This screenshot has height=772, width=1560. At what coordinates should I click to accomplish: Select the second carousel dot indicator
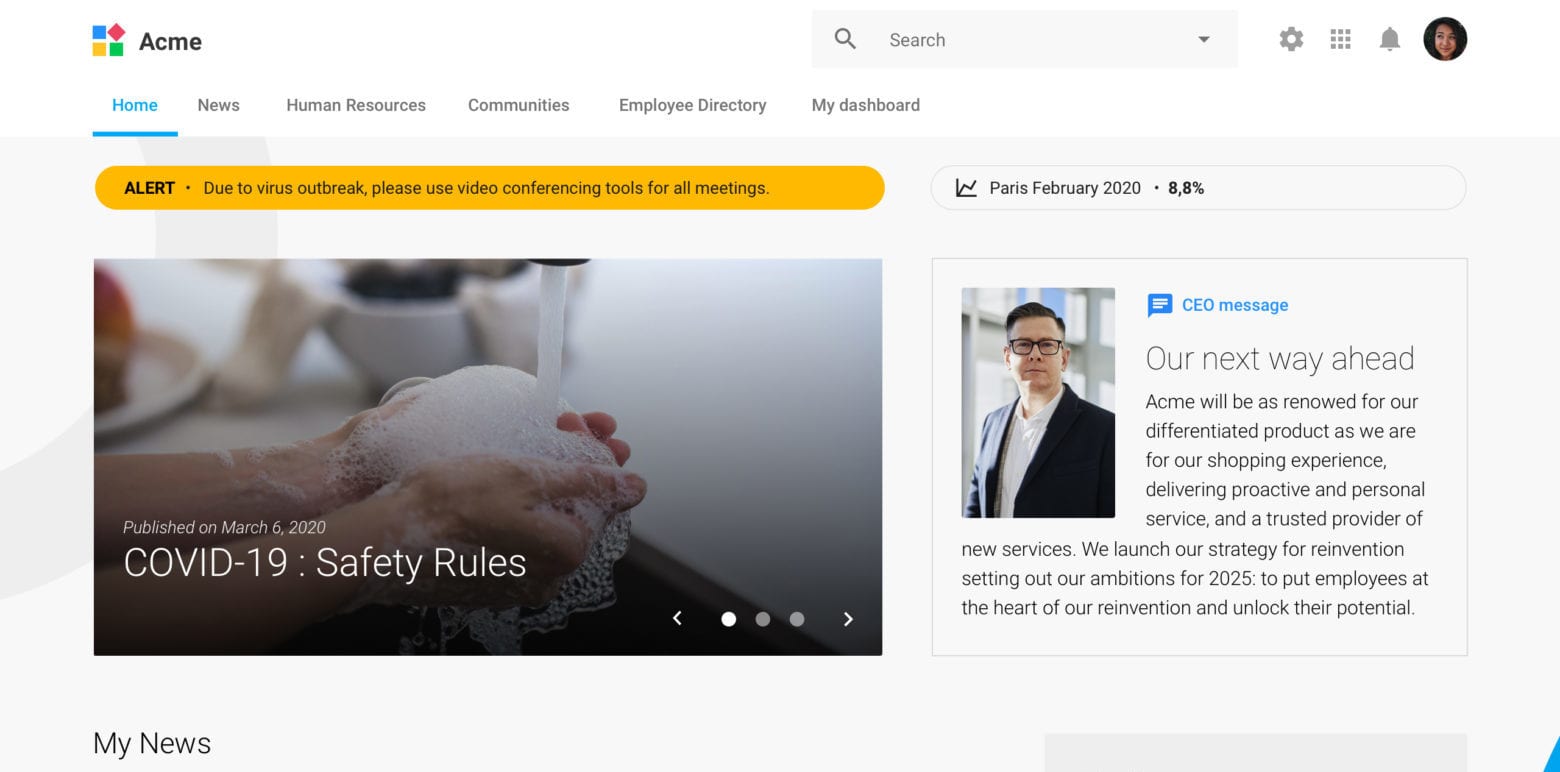pos(763,619)
